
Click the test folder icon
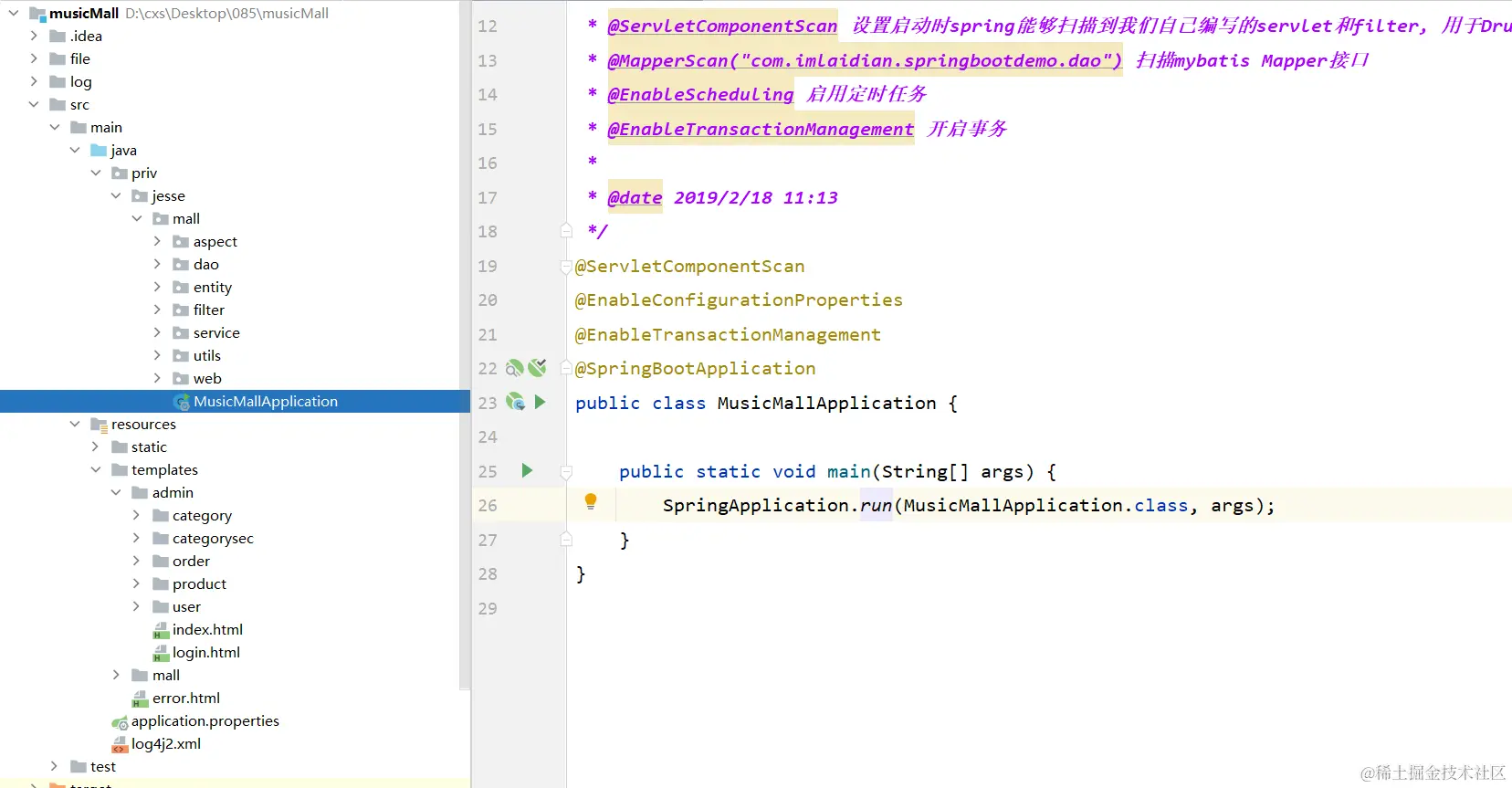point(79,767)
